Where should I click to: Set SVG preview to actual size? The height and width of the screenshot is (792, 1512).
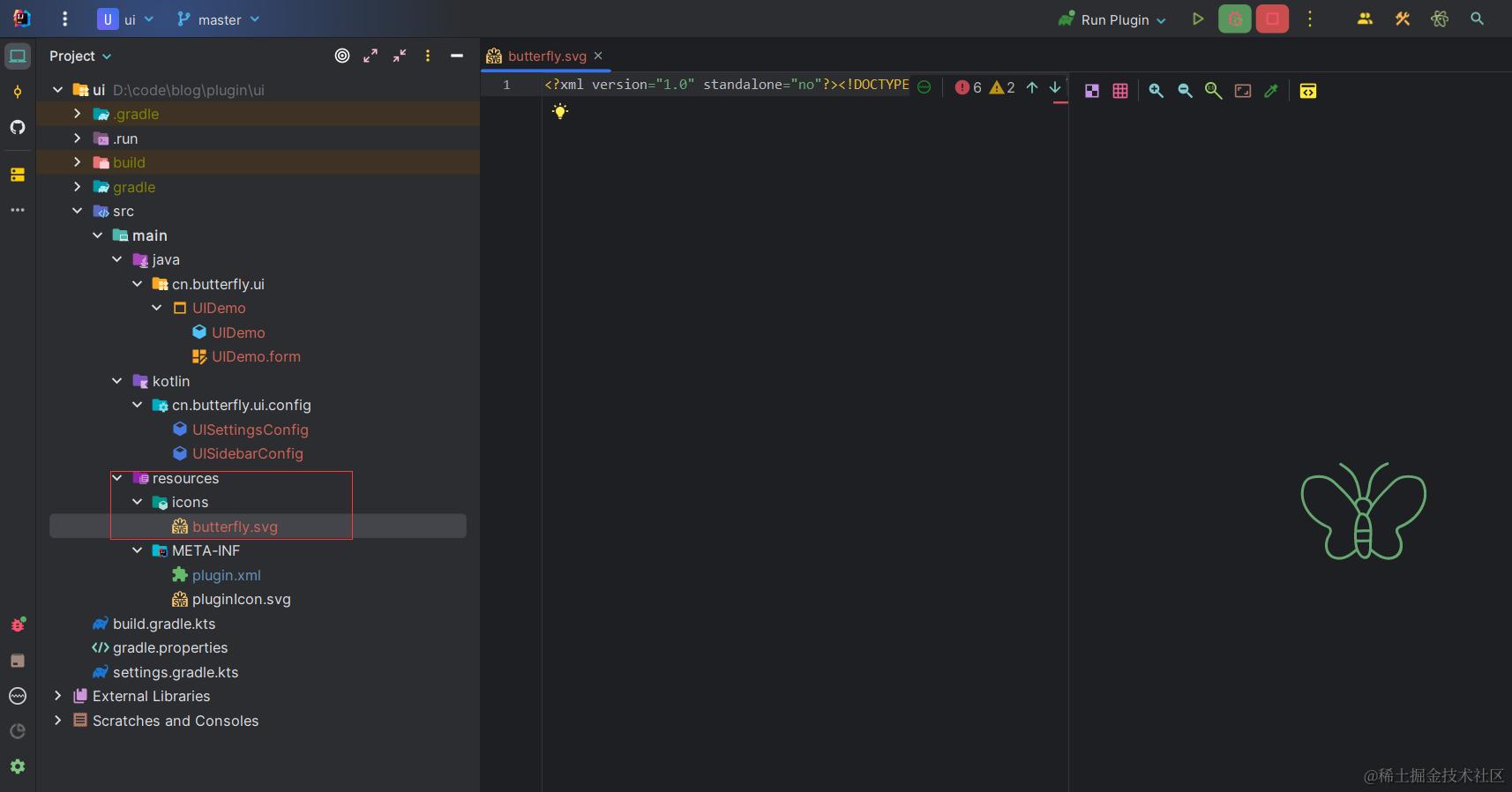pos(1214,90)
